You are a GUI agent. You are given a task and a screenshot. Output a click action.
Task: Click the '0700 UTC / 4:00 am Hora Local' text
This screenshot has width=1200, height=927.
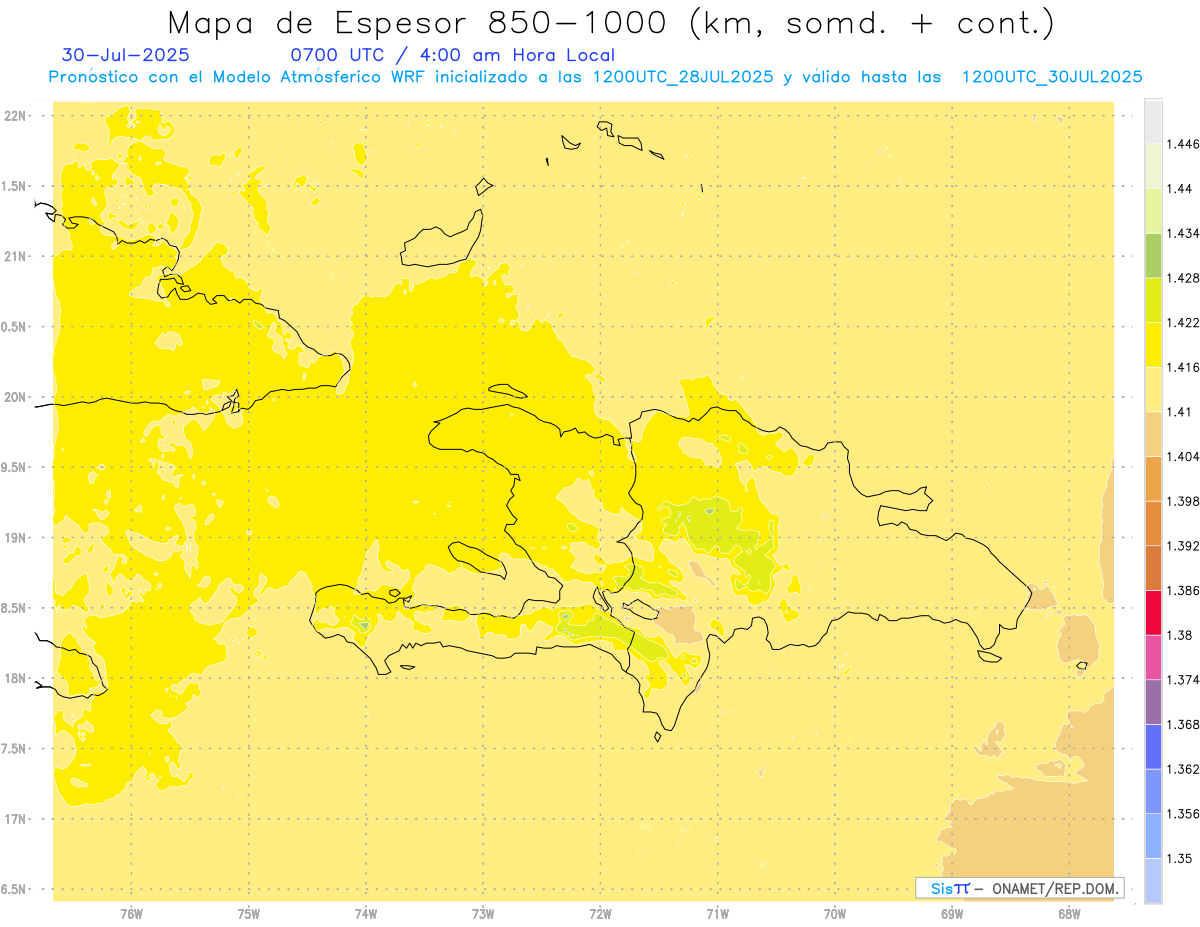452,55
